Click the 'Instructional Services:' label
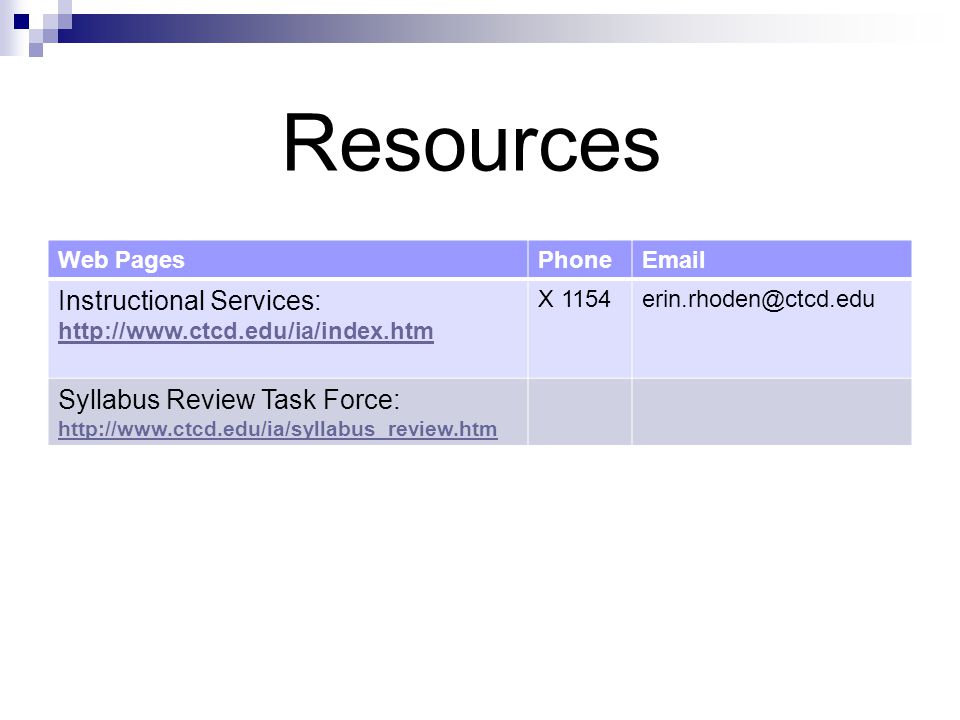960x720 pixels. 189,301
